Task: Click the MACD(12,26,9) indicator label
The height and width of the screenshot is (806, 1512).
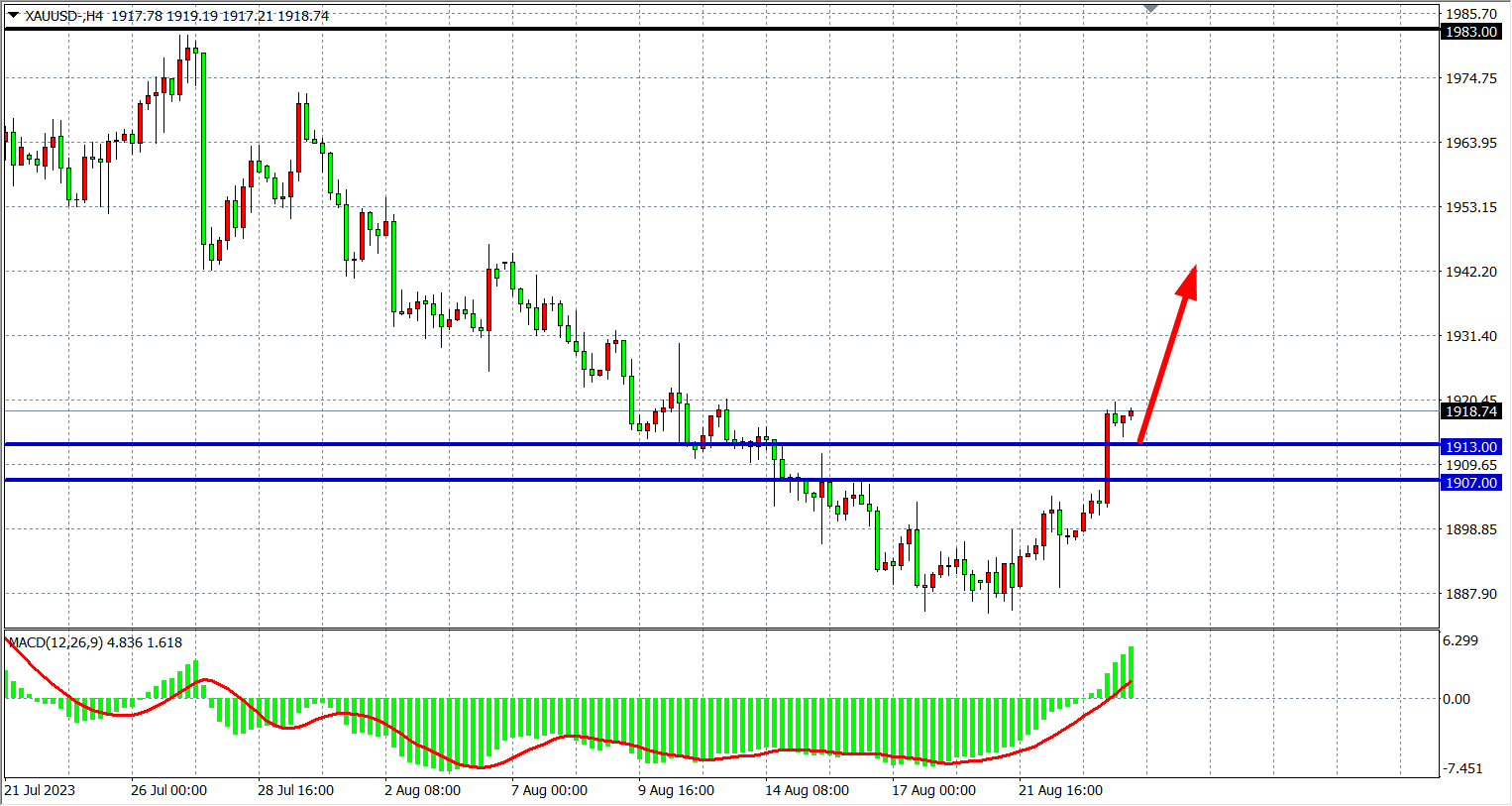Action: point(94,642)
